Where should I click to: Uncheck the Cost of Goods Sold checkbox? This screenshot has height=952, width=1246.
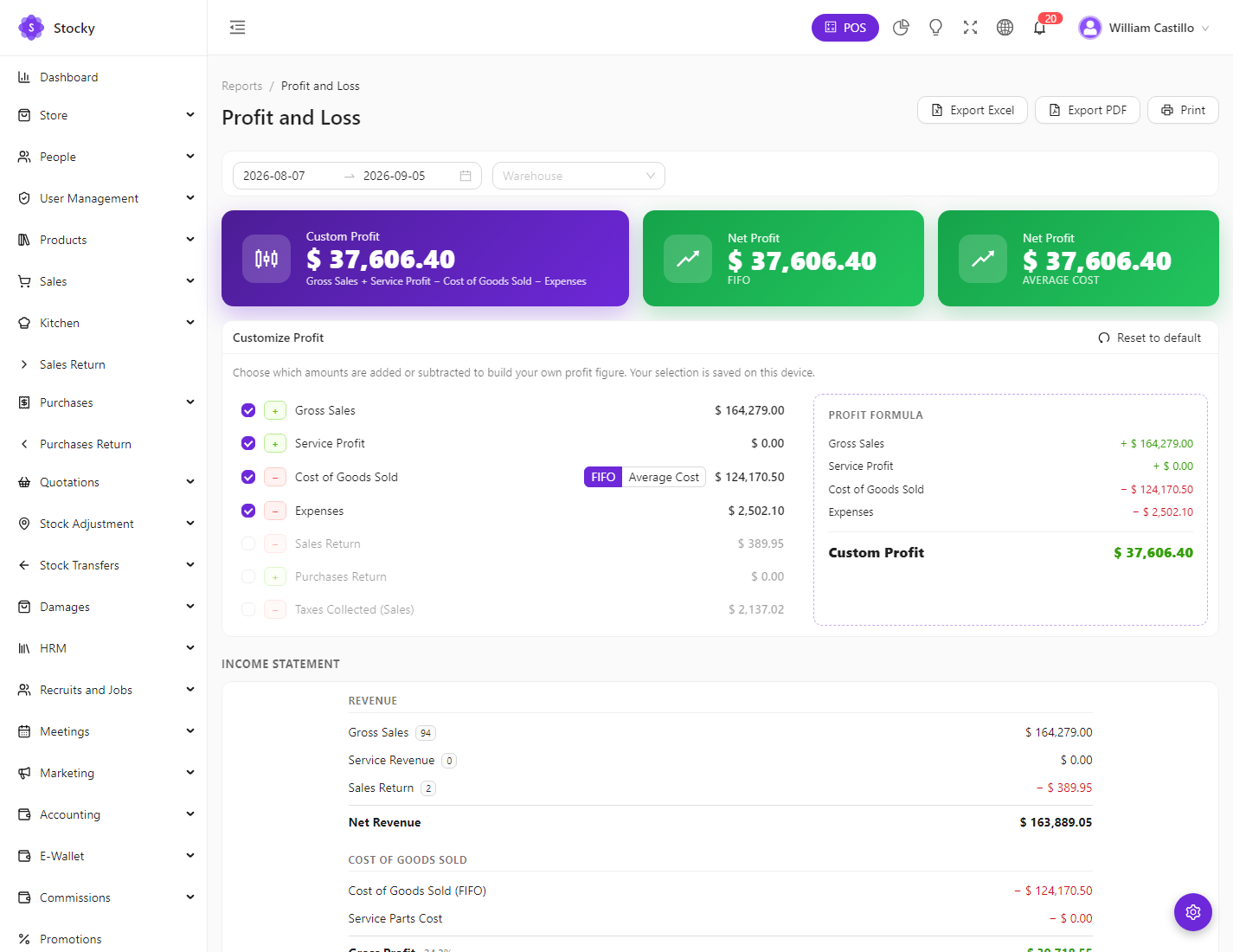pyautogui.click(x=248, y=477)
